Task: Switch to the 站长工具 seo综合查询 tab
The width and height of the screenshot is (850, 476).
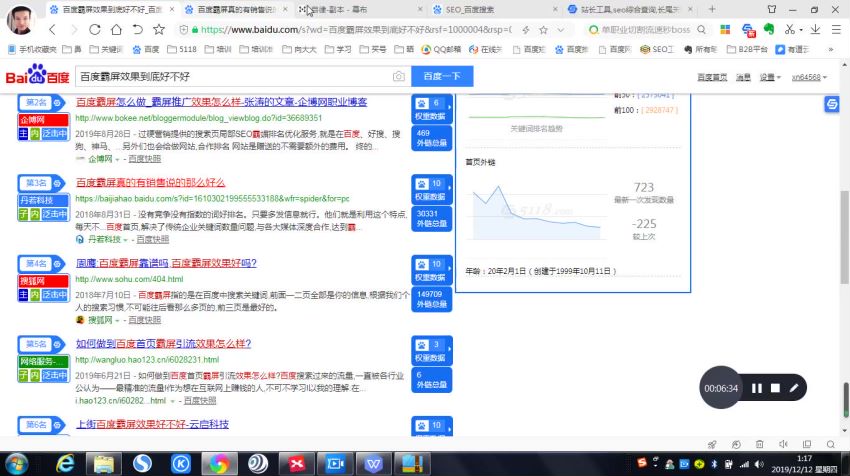Action: pyautogui.click(x=630, y=9)
